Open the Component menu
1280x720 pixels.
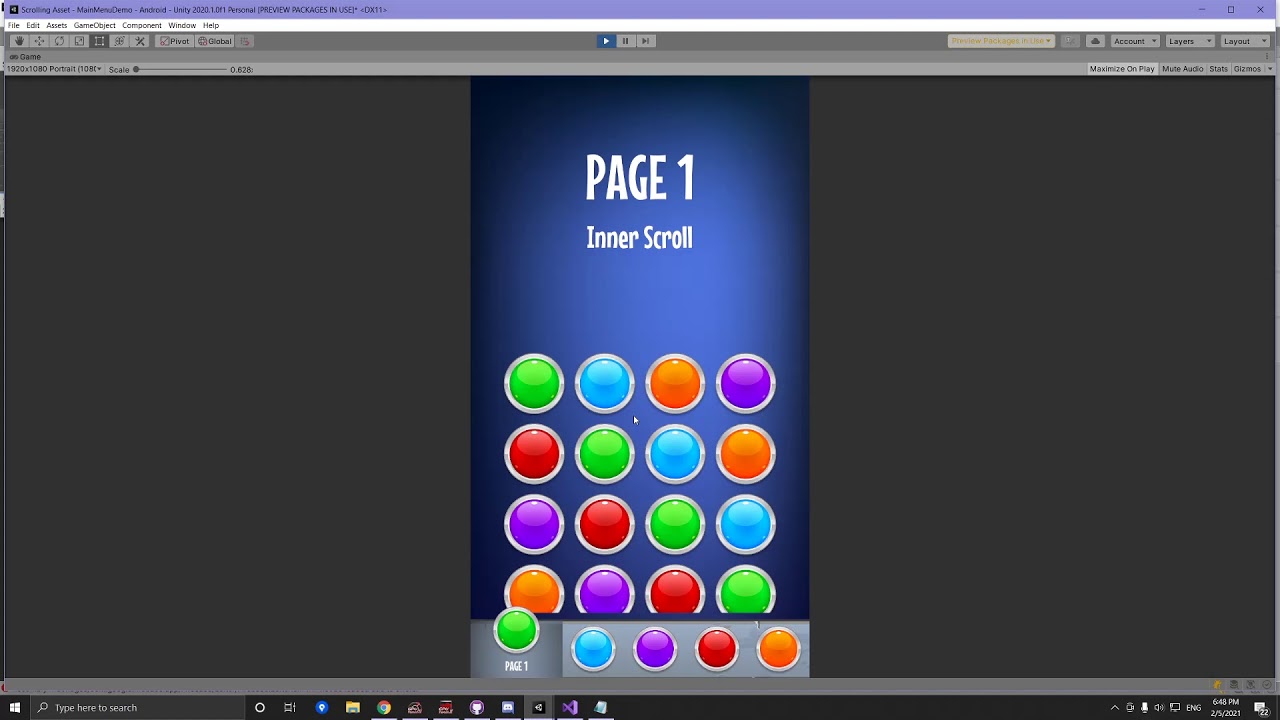[142, 25]
